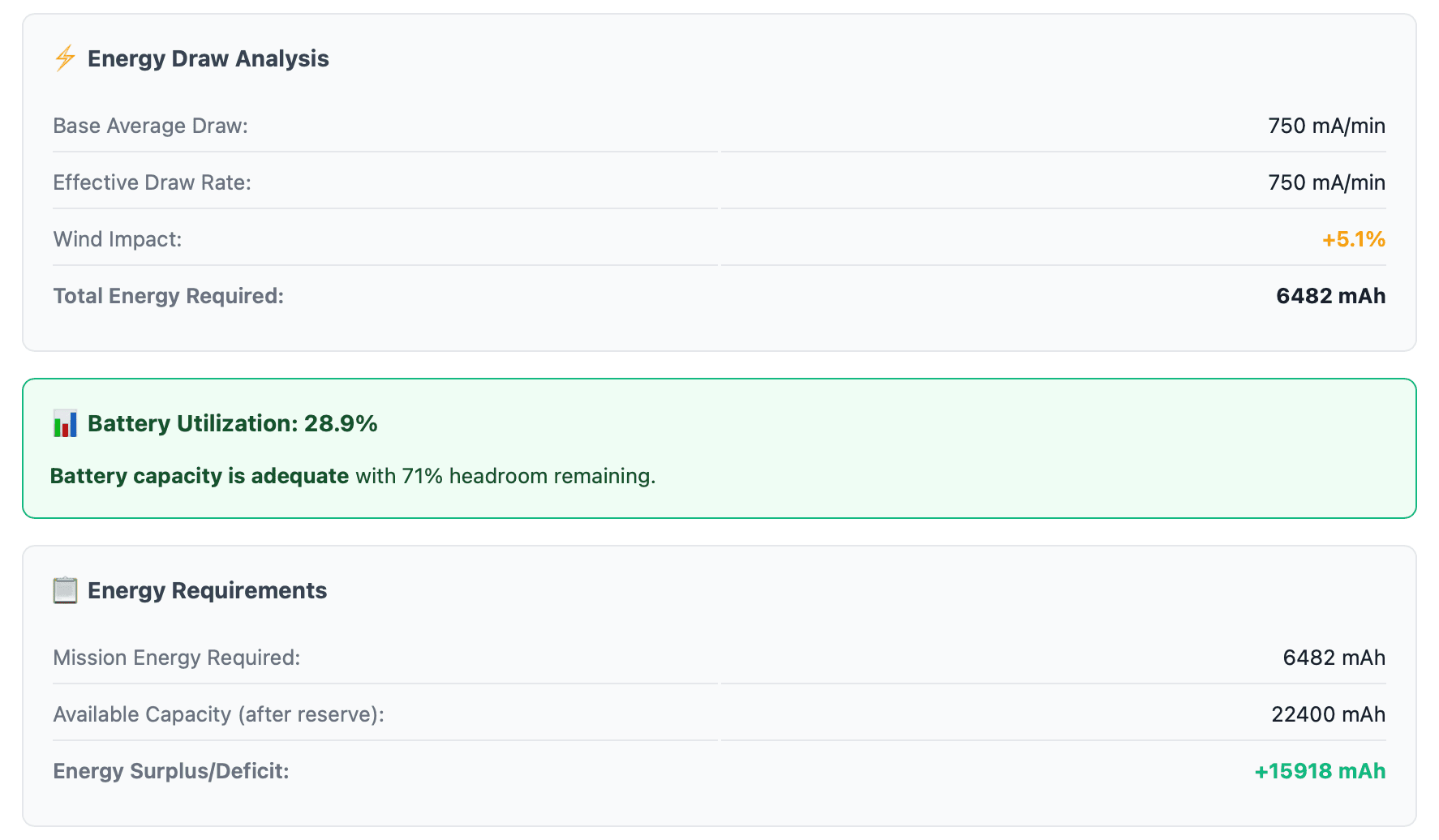Click the orange +5.1% Wind Impact value
The image size is (1439, 840).
(1353, 239)
